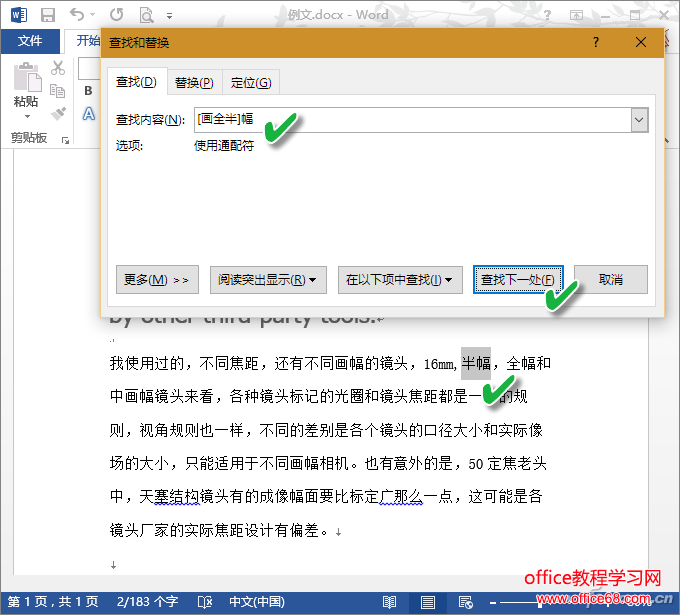Switch to the 开始 (Home) ribbon tab
The width and height of the screenshot is (680, 615).
(x=88, y=41)
